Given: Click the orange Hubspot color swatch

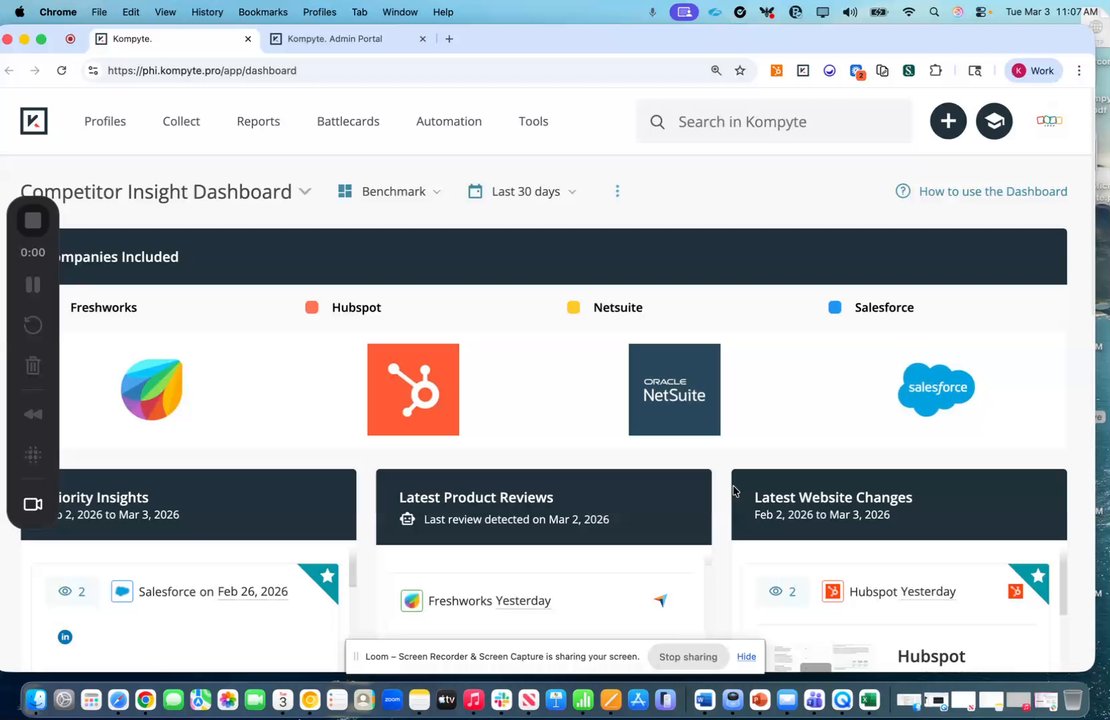Looking at the screenshot, I should tap(311, 307).
